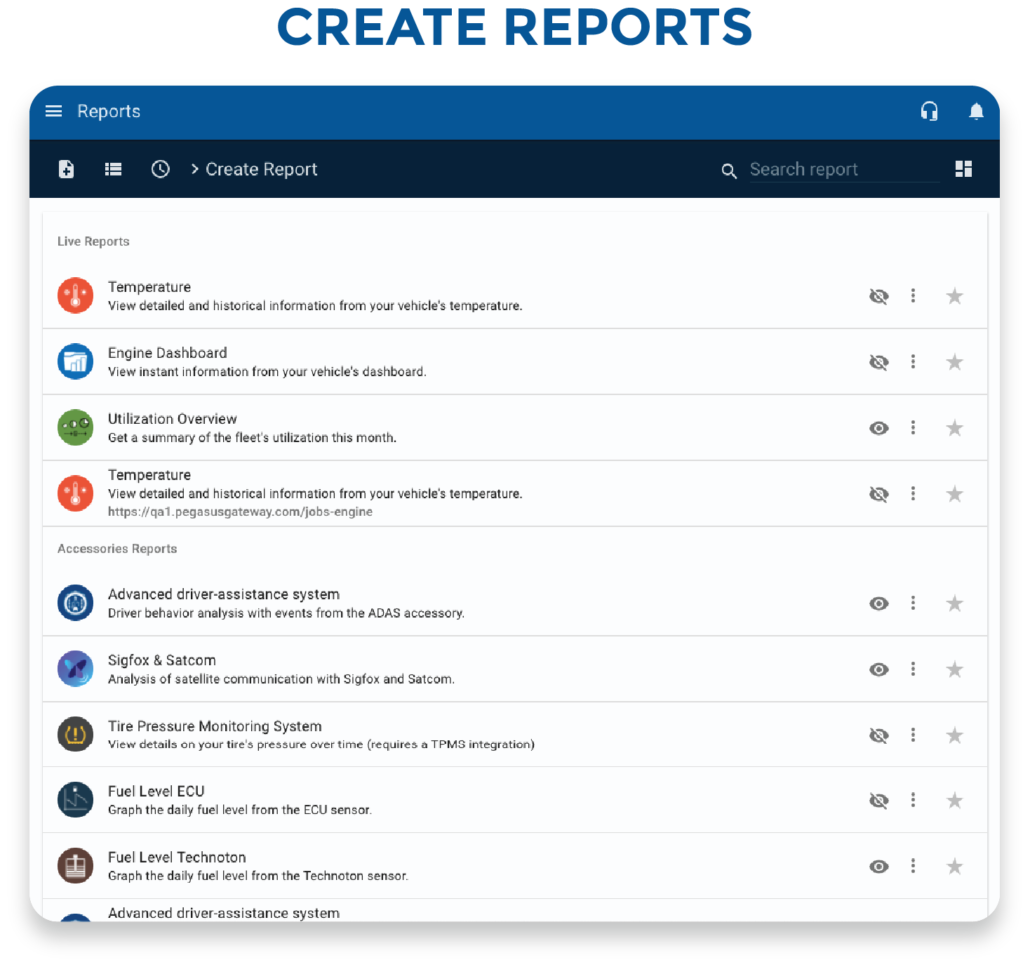Hide the Fuel Level Technoton report
Screen dimensions: 1030x967
(879, 866)
